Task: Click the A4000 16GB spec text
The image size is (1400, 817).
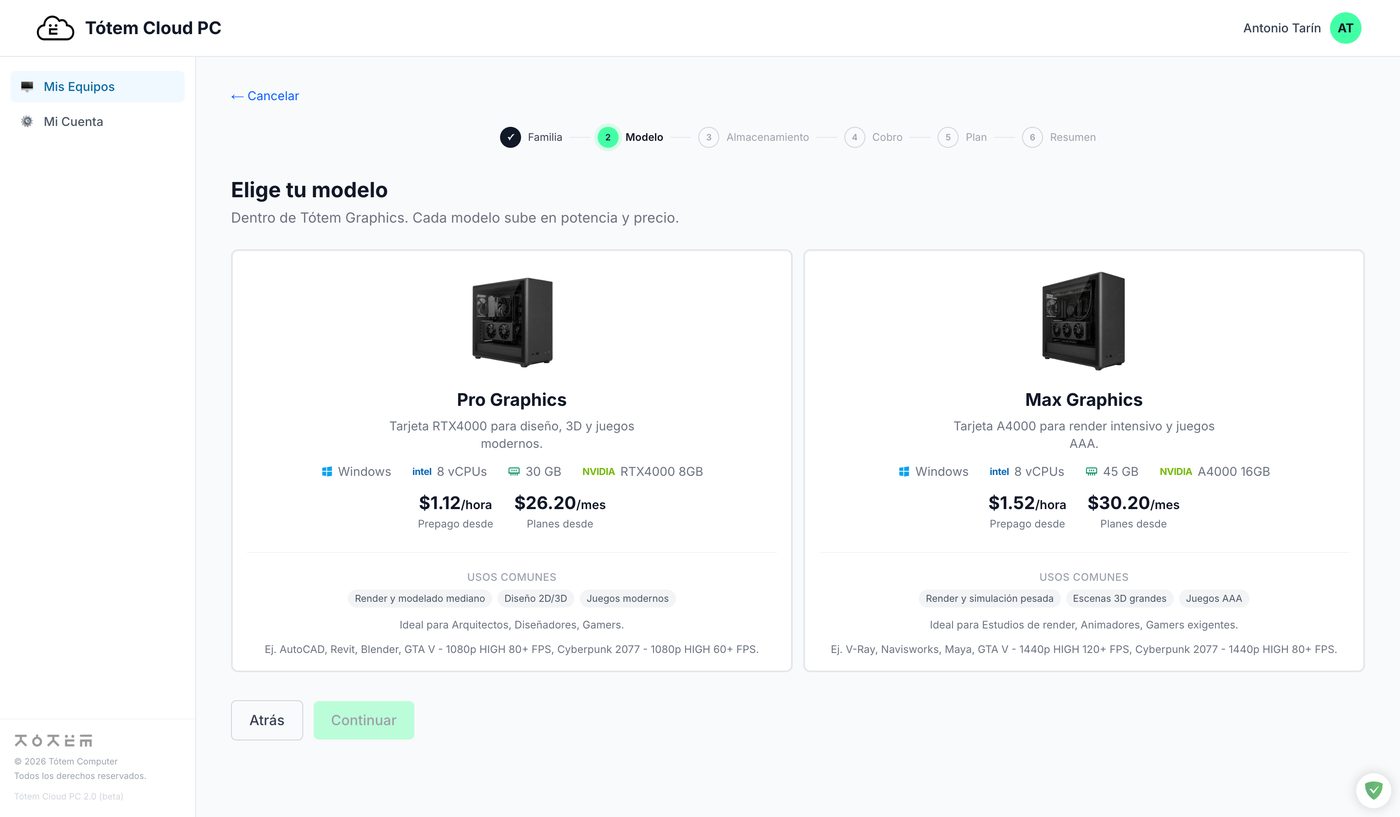Action: point(1234,472)
